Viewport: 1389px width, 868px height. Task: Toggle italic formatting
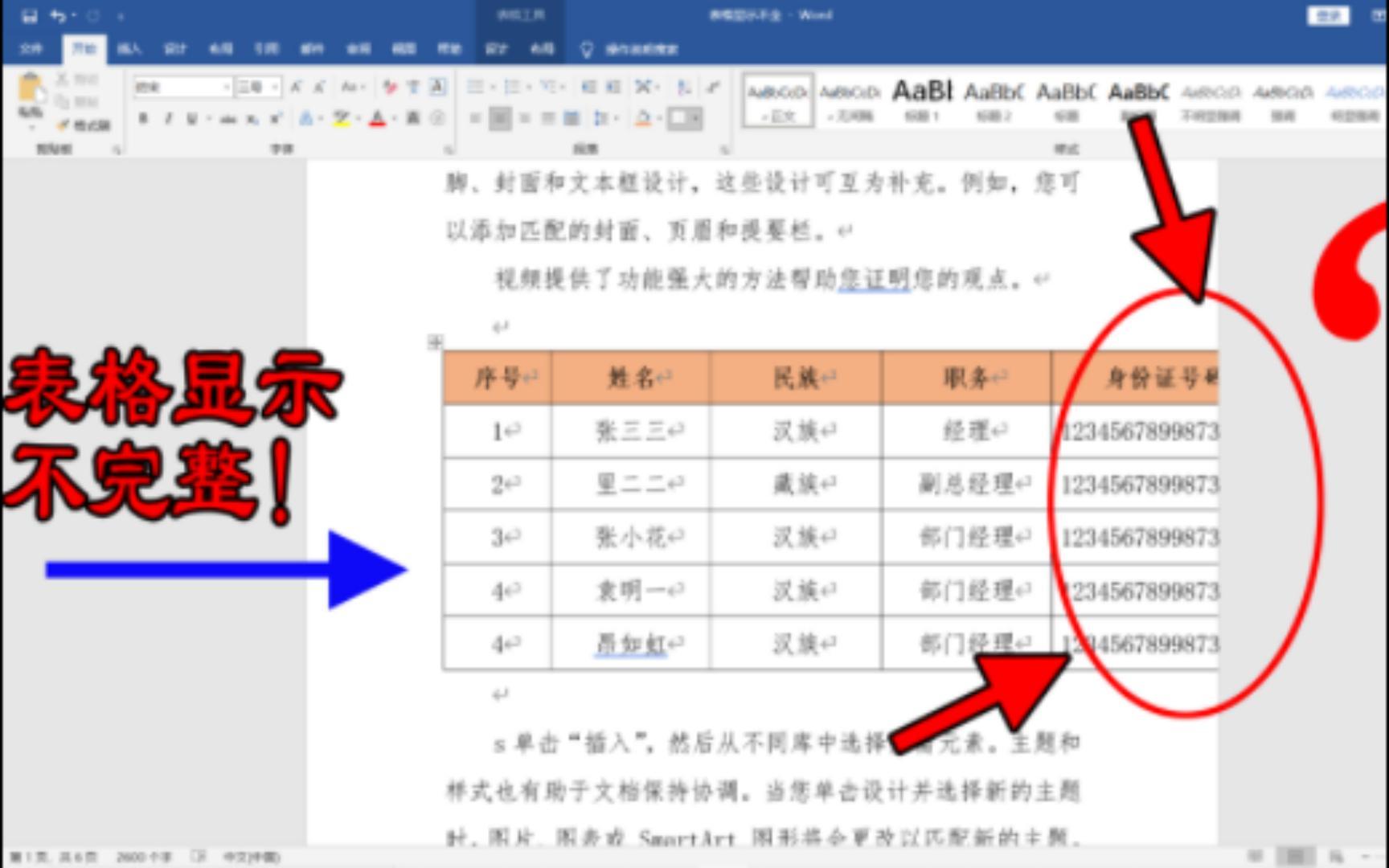tap(167, 118)
